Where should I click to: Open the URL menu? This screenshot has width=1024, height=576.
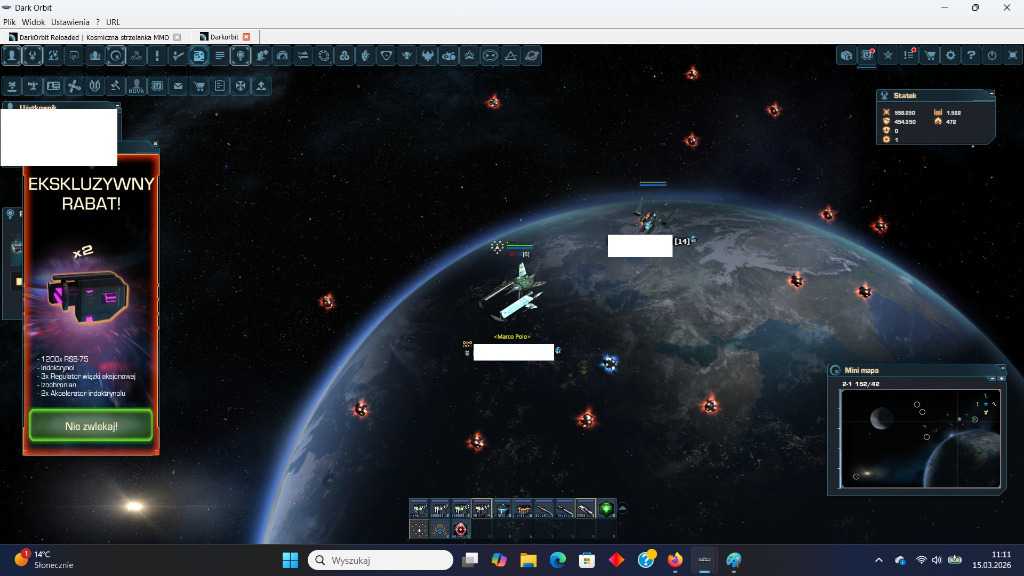pos(113,22)
